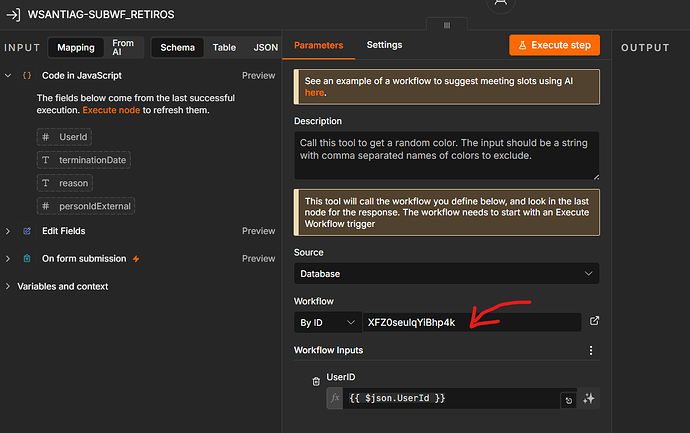Click the back-to-canvas arrow icon beside WSANTIAG-SUBWF_RETIROS
This screenshot has height=433, width=690.
(13, 15)
